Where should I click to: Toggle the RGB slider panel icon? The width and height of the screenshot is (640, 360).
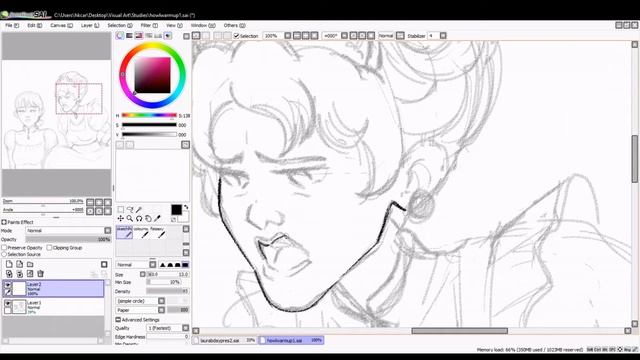click(x=129, y=36)
